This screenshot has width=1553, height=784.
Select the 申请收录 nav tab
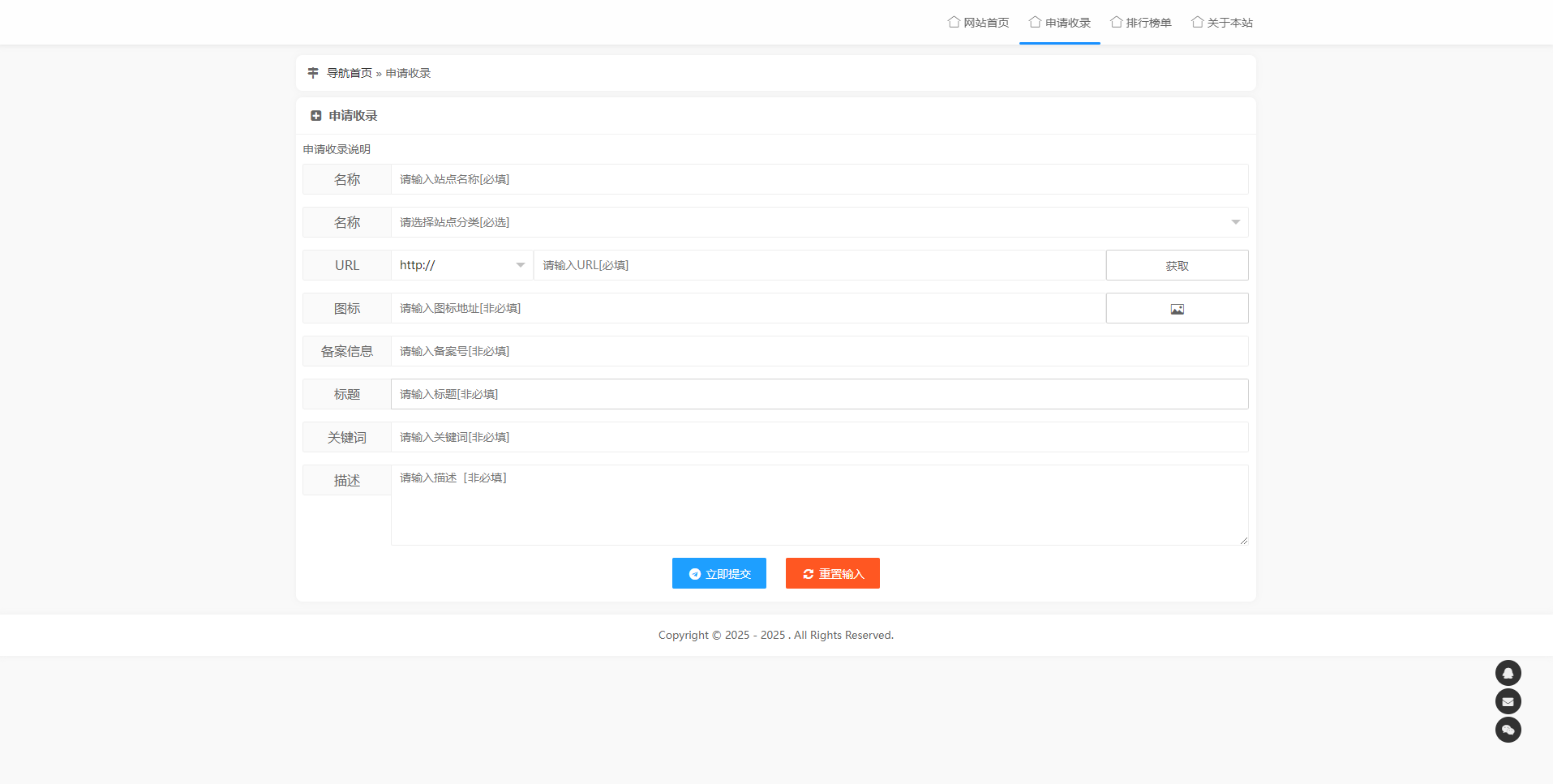[1059, 23]
